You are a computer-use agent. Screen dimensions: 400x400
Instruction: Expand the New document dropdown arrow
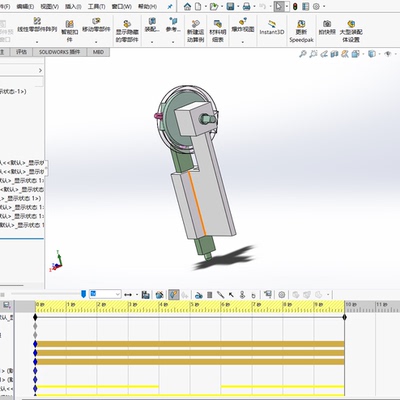point(205,6)
